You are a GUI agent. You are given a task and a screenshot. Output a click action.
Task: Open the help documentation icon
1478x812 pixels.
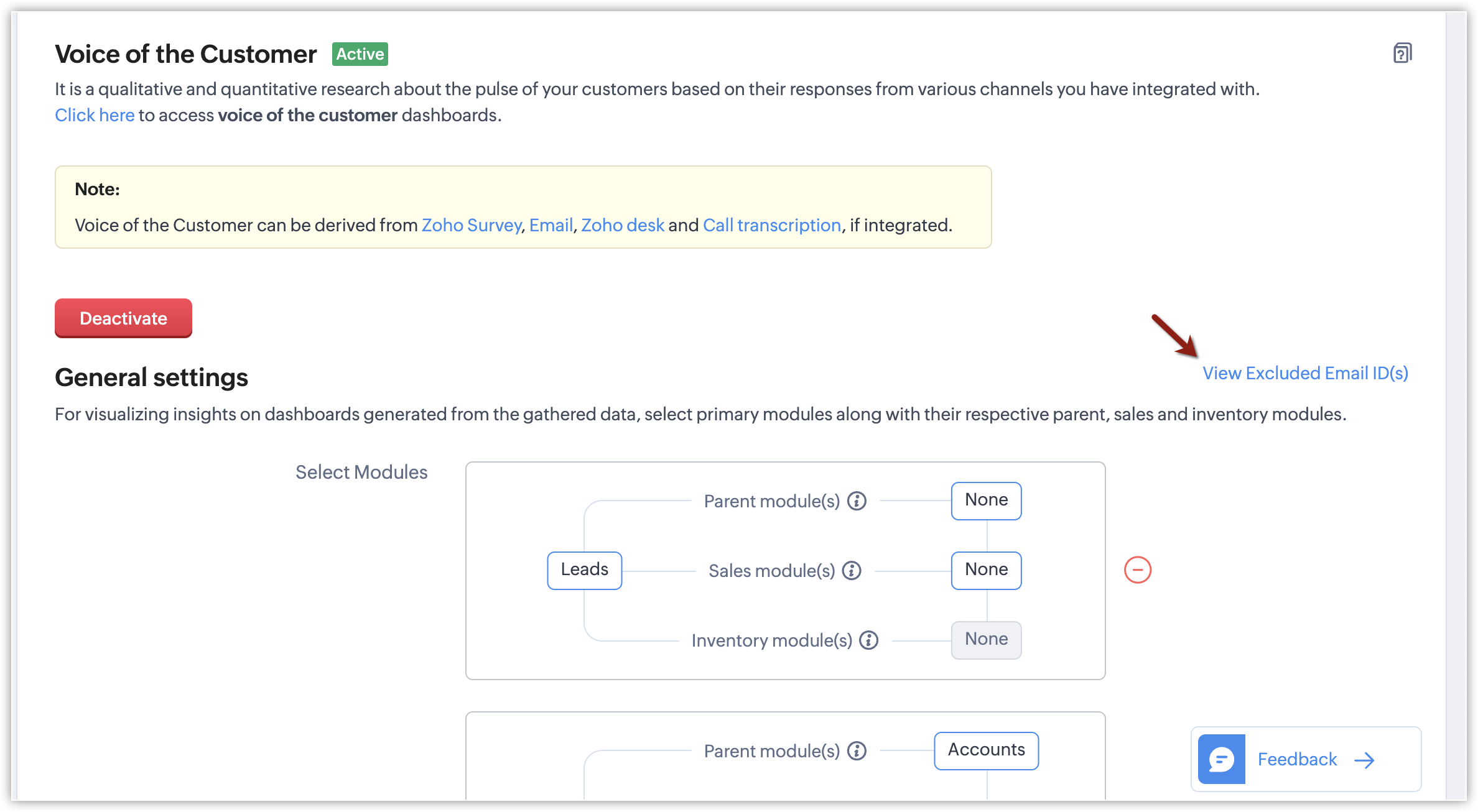click(x=1402, y=53)
